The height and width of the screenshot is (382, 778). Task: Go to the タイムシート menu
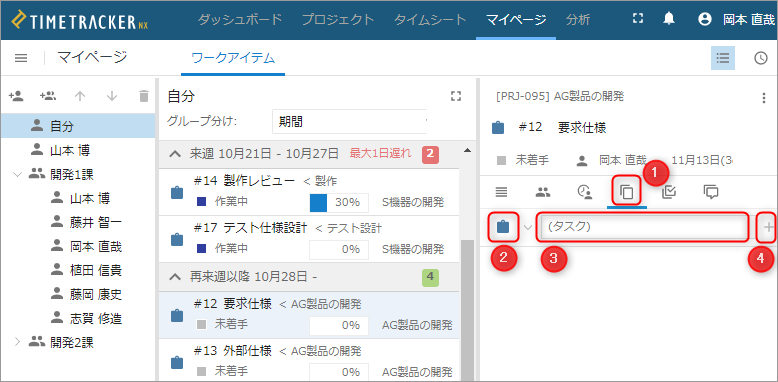click(x=430, y=20)
